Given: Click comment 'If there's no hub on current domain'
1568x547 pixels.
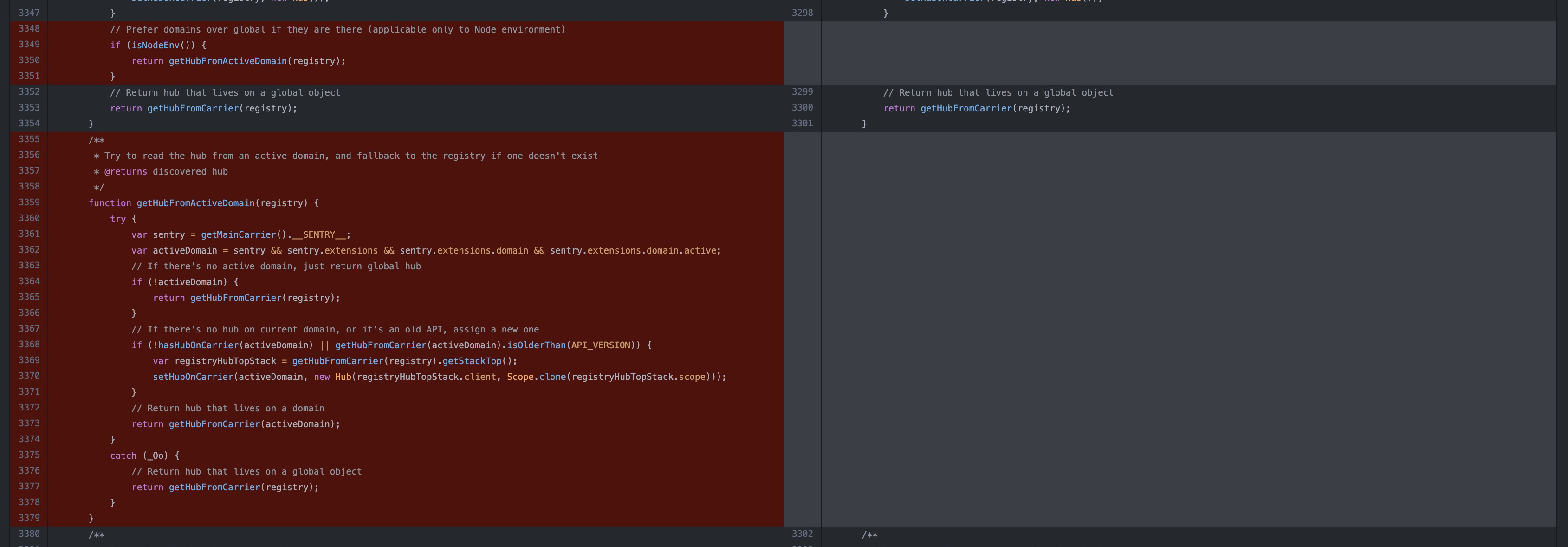Looking at the screenshot, I should [336, 330].
